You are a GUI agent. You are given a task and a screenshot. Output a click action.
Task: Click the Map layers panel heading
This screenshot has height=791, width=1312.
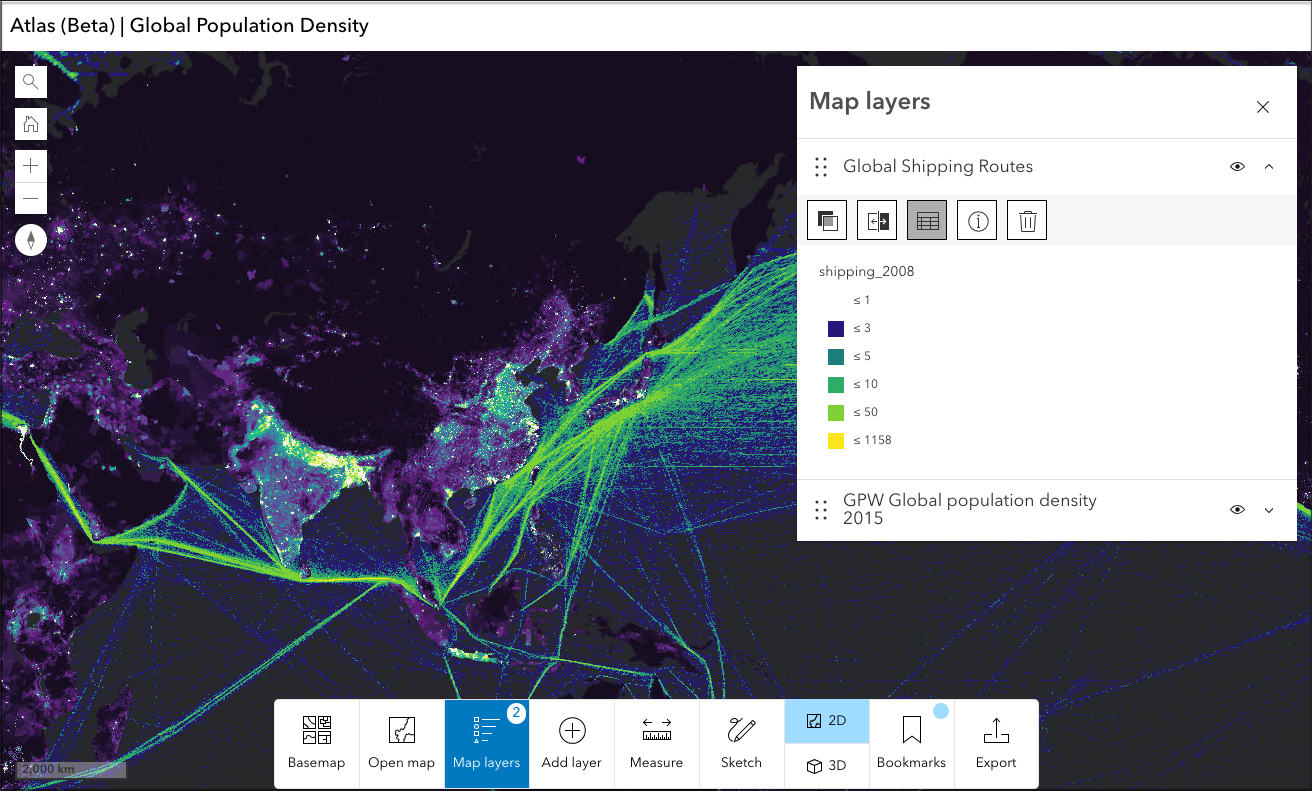tap(870, 101)
